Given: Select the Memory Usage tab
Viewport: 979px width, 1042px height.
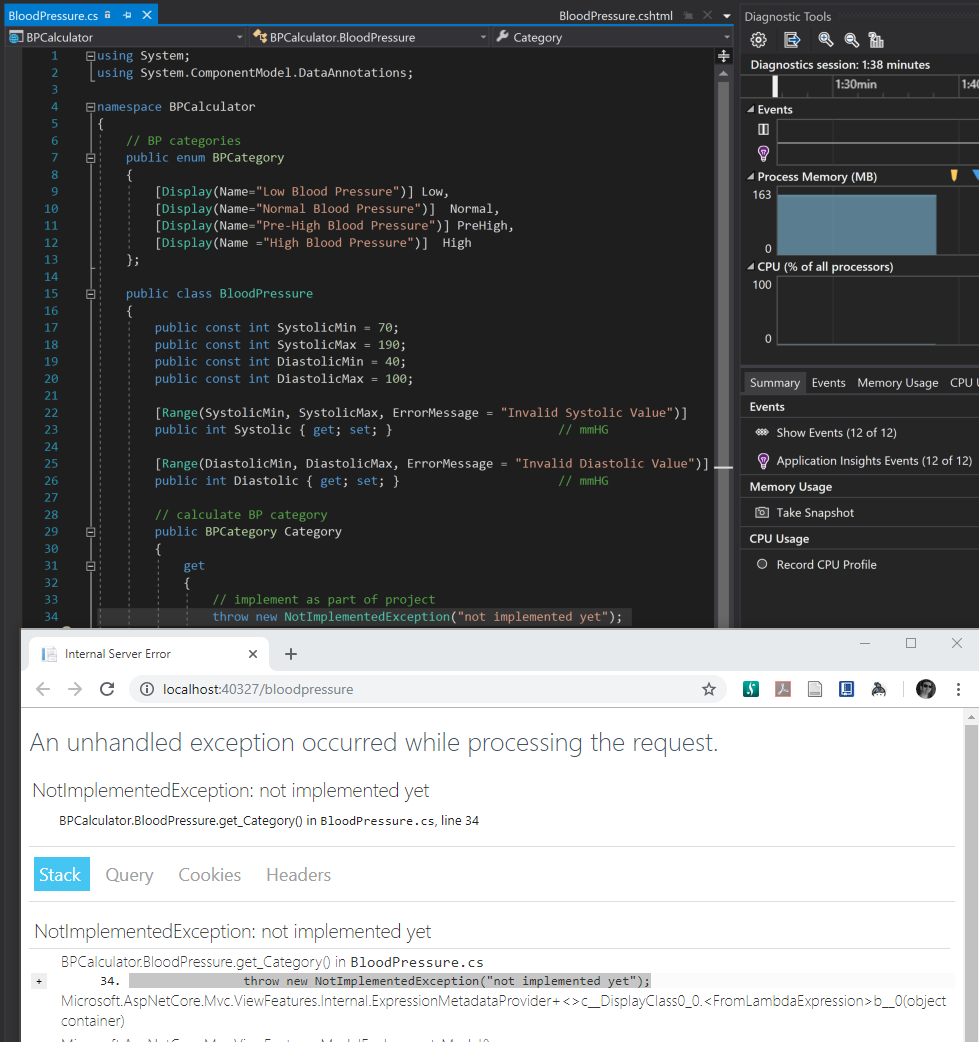Looking at the screenshot, I should [x=897, y=383].
